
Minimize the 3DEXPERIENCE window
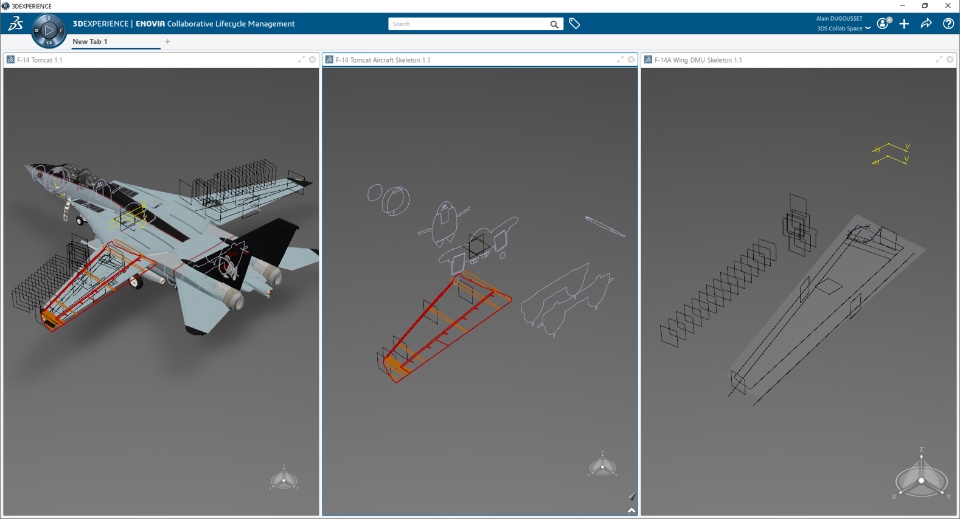pyautogui.click(x=902, y=6)
